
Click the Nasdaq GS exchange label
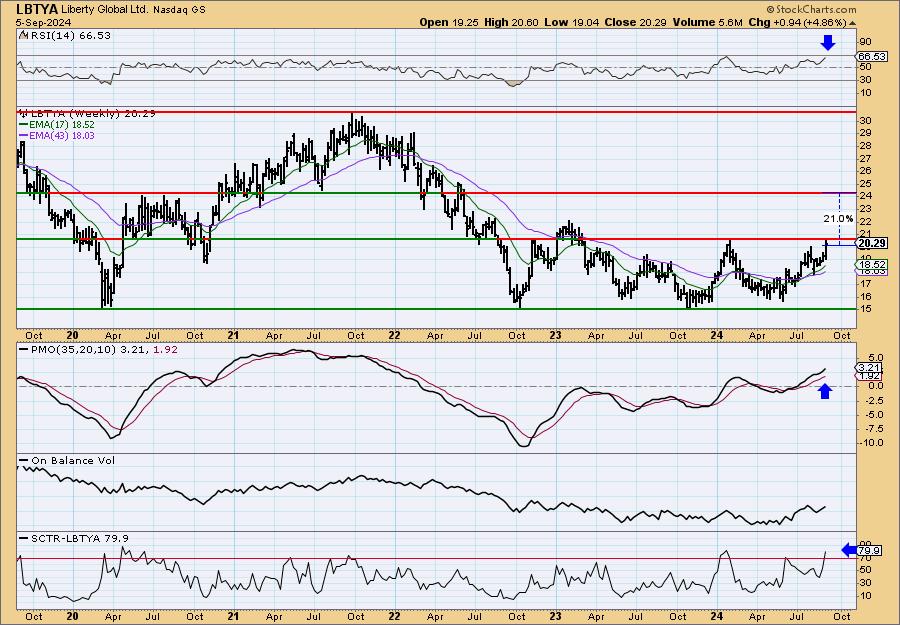pos(180,10)
